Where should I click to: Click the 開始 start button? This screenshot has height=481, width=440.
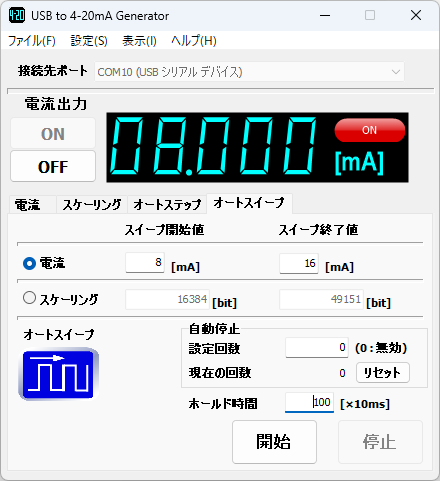[274, 442]
